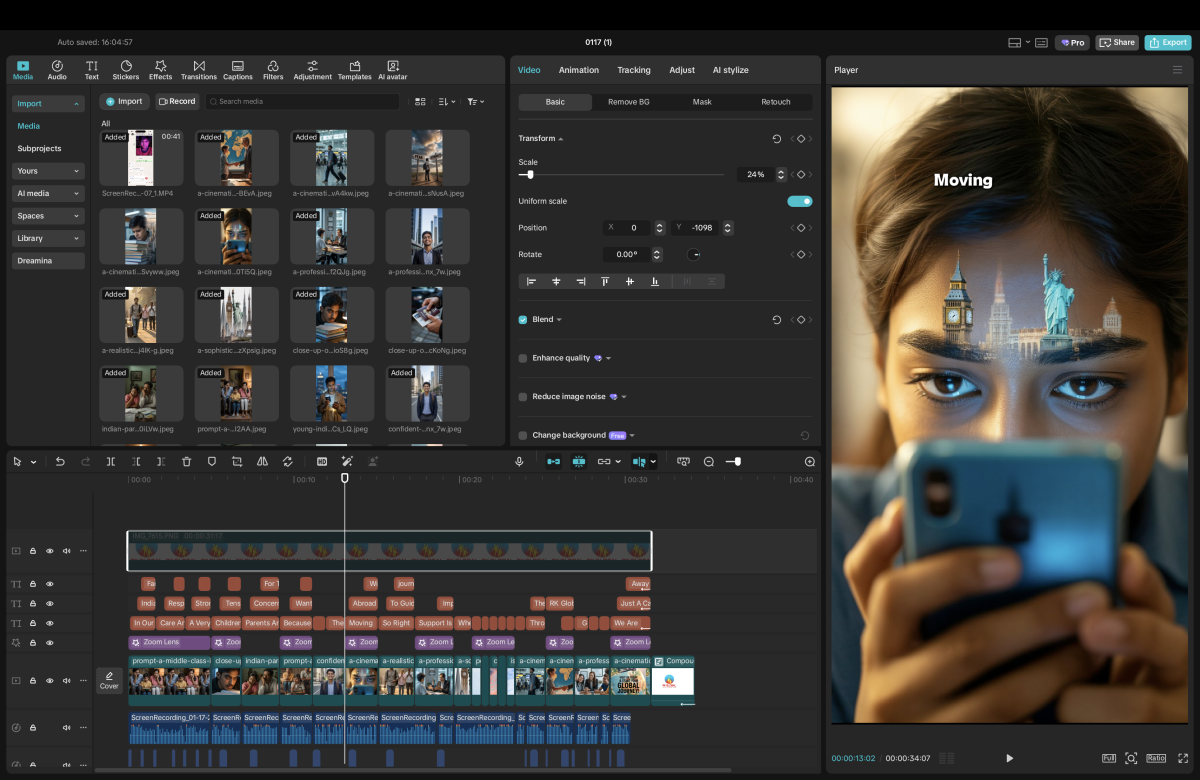Click the Delete clip trash icon

click(x=186, y=462)
